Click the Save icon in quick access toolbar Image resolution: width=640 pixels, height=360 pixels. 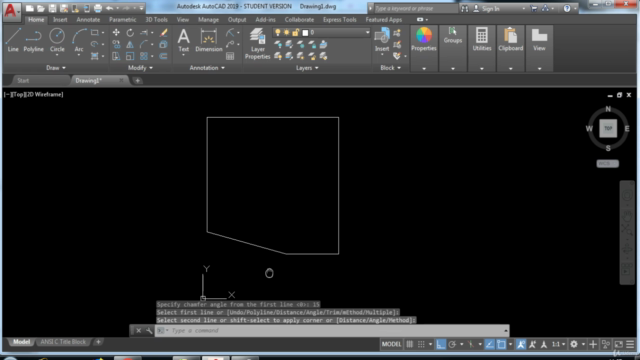pos(53,8)
